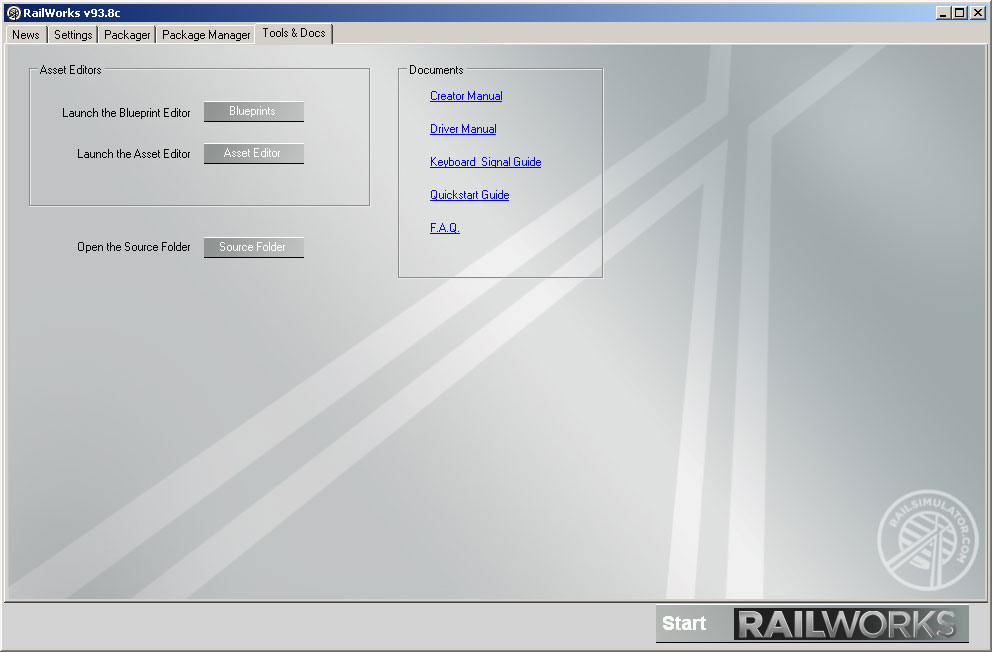Select the Tools & Docs tab
The width and height of the screenshot is (992, 652).
[x=294, y=34]
